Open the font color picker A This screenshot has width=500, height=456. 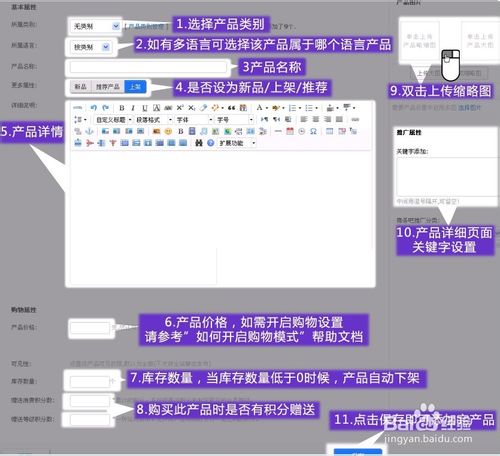point(259,108)
